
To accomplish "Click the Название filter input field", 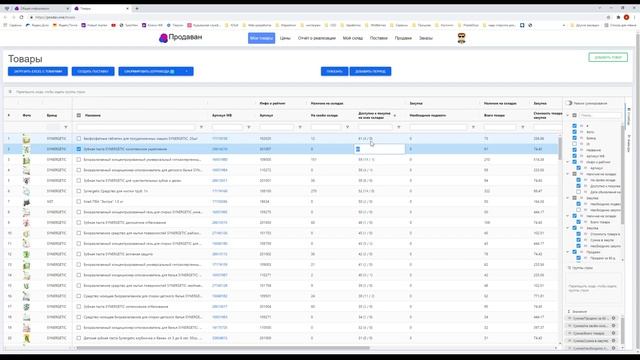I will click(136, 127).
